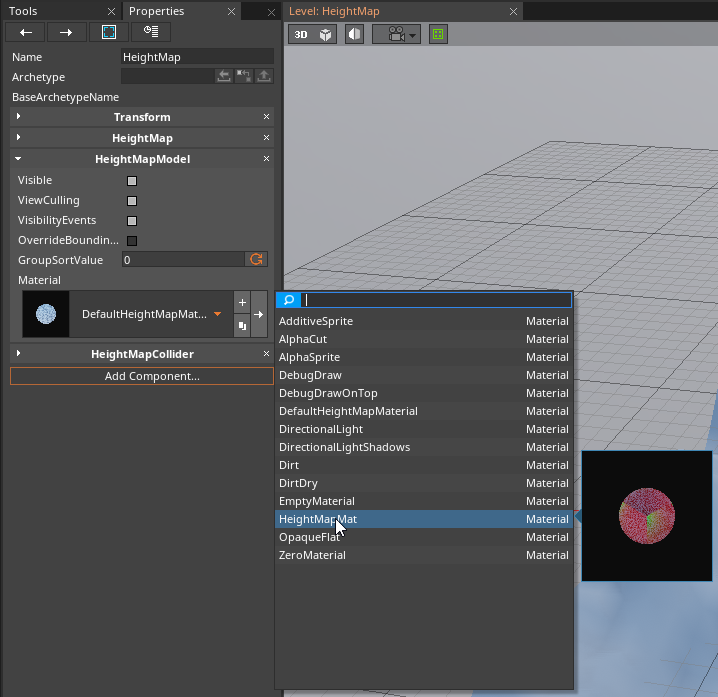The image size is (718, 697).
Task: Select DebugDrawOnTop material from list
Action: [x=424, y=393]
